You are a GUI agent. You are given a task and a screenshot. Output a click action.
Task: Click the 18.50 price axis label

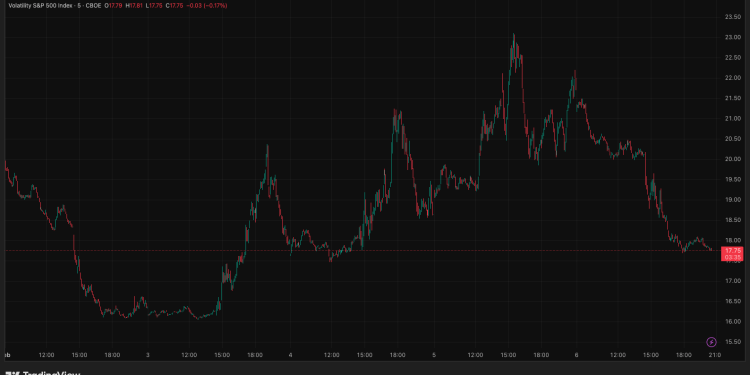coord(733,220)
